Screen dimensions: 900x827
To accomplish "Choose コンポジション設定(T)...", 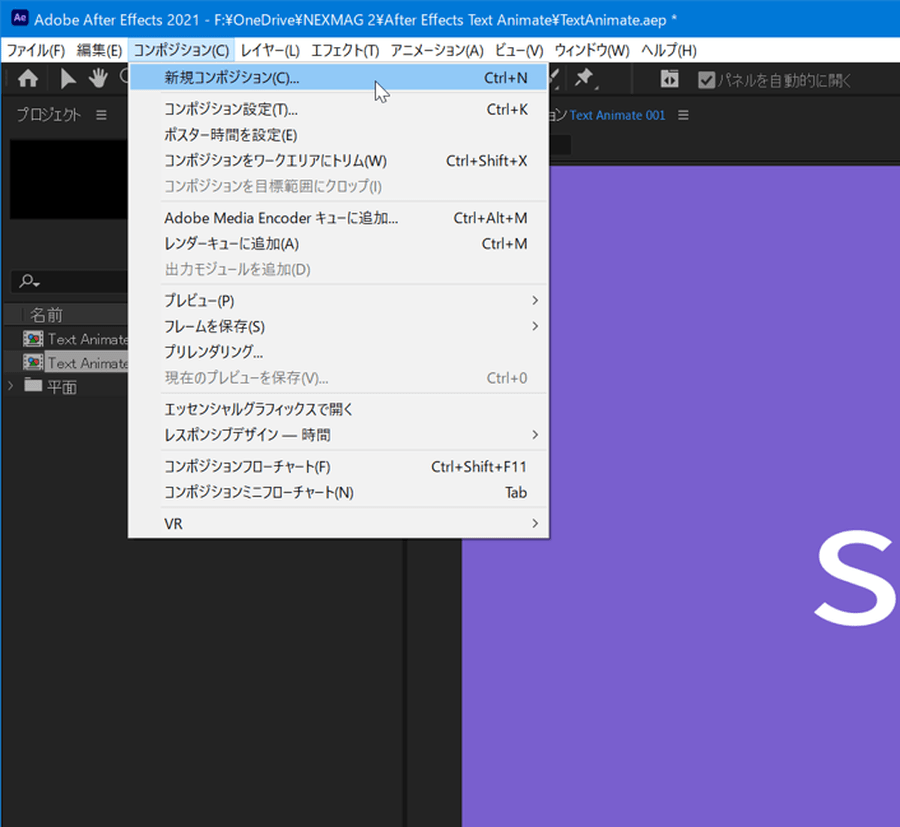I will pos(339,109).
